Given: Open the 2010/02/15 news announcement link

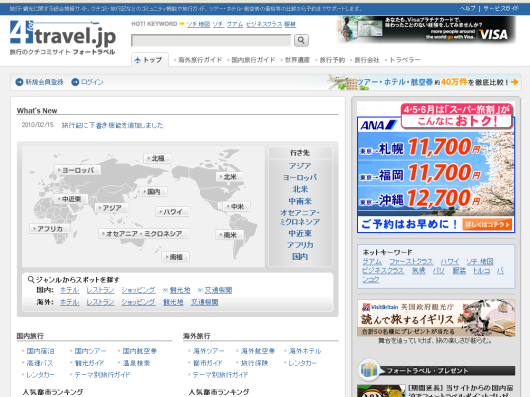Looking at the screenshot, I should tap(112, 125).
